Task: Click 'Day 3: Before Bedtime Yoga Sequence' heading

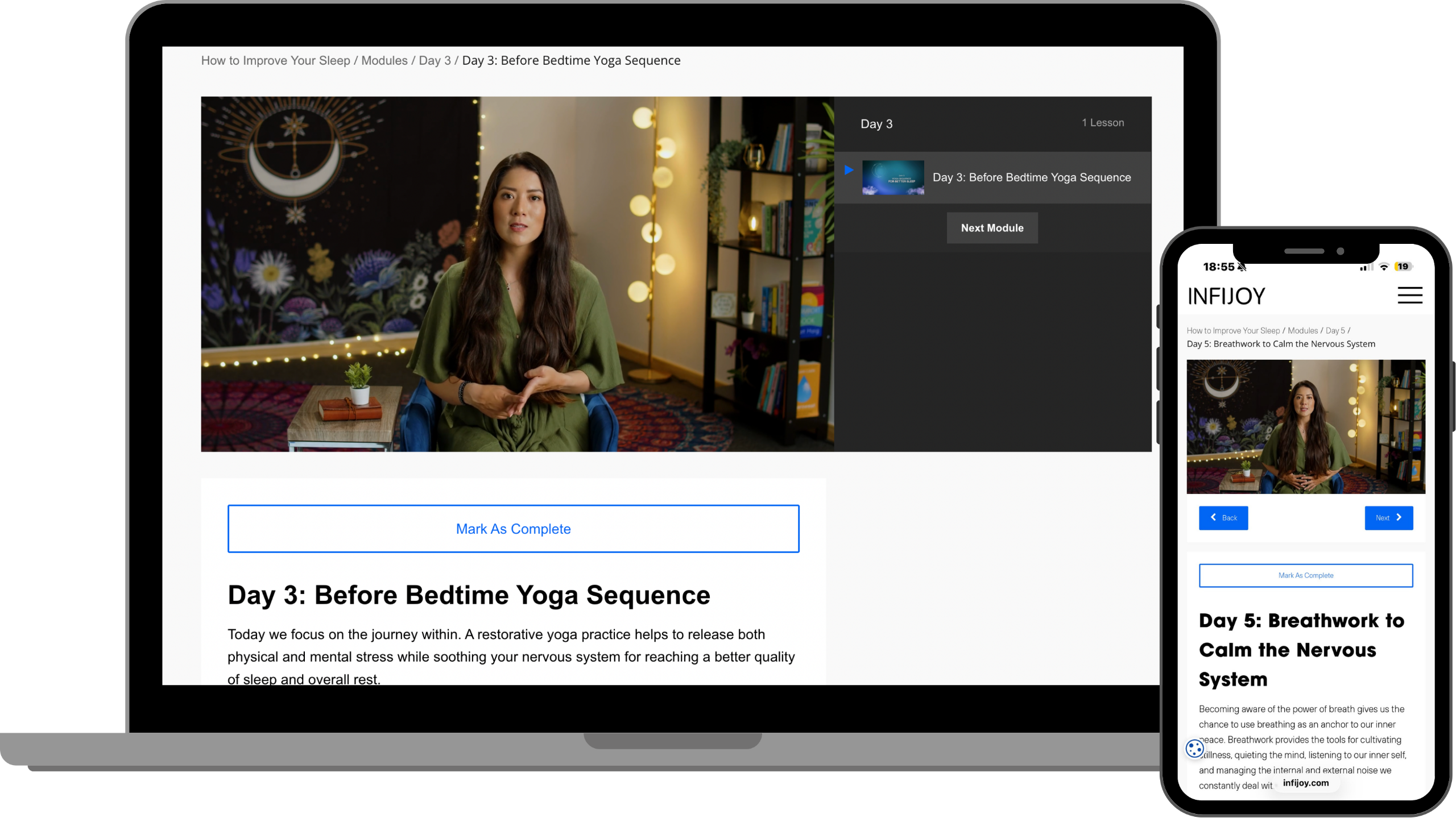Action: 469,595
